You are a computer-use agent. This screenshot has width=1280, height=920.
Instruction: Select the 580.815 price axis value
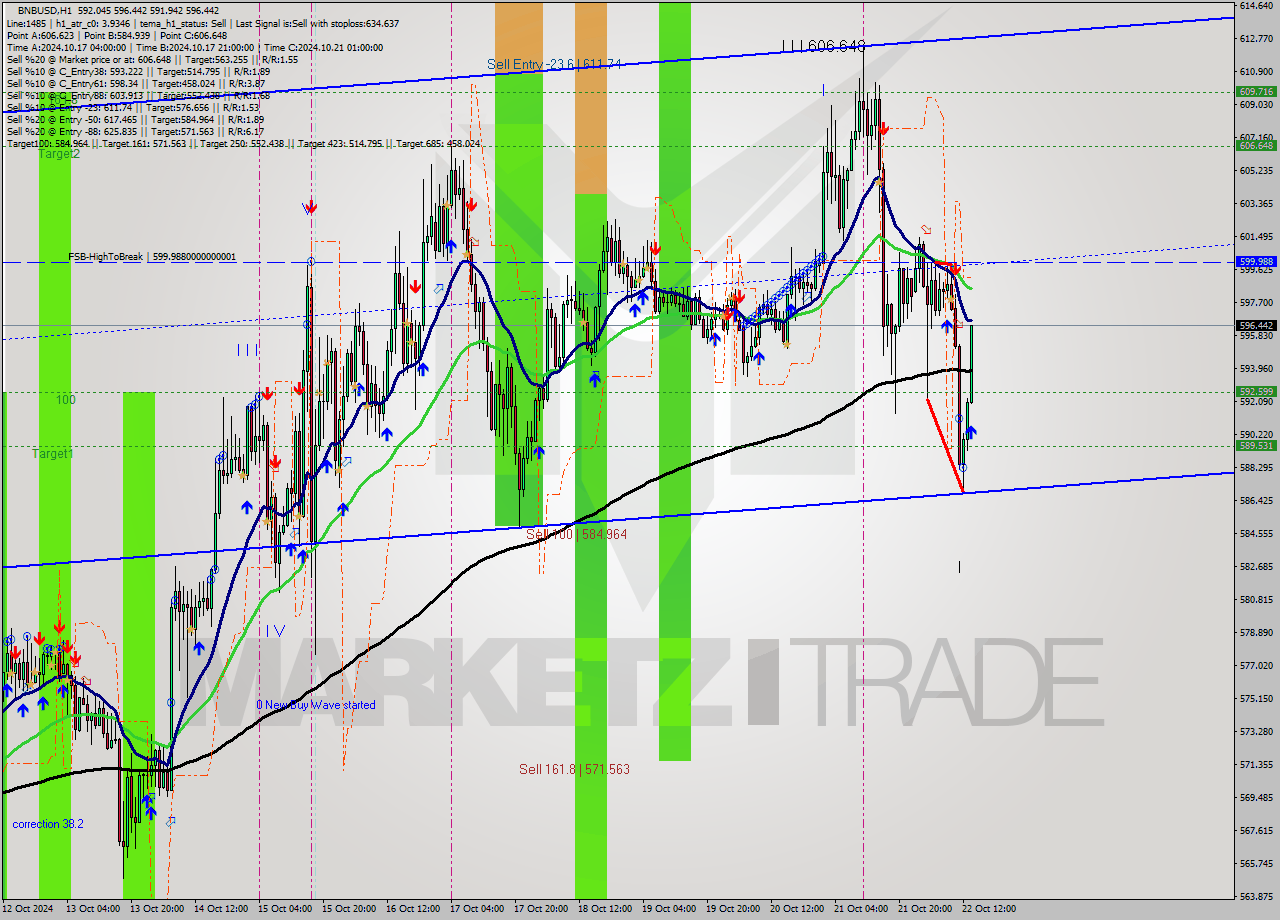click(1256, 599)
